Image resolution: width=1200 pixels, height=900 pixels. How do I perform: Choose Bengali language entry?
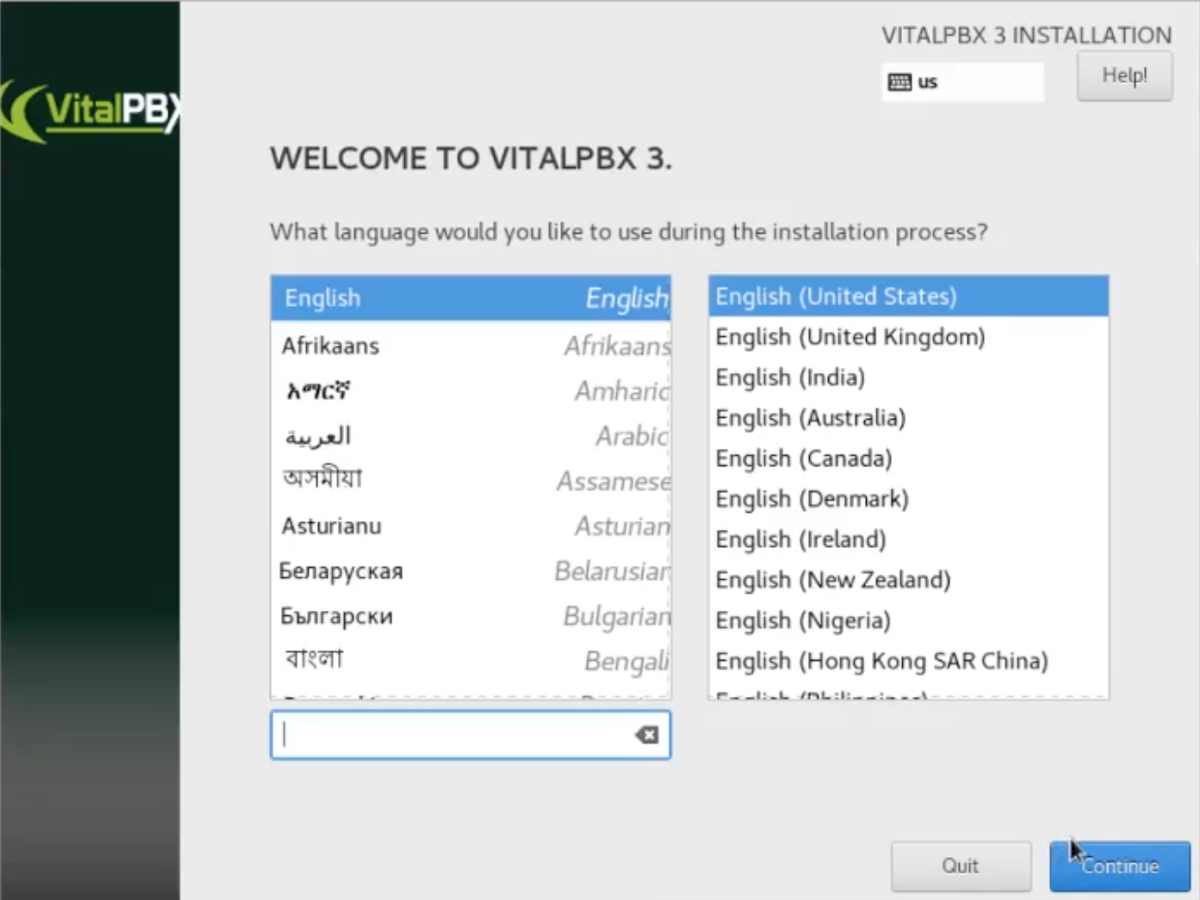click(x=470, y=661)
